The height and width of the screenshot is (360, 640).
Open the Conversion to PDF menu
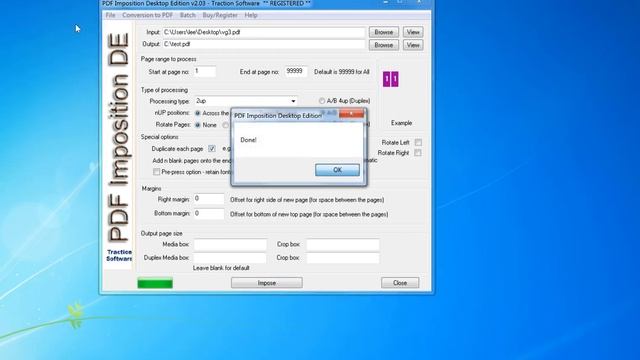pyautogui.click(x=147, y=15)
